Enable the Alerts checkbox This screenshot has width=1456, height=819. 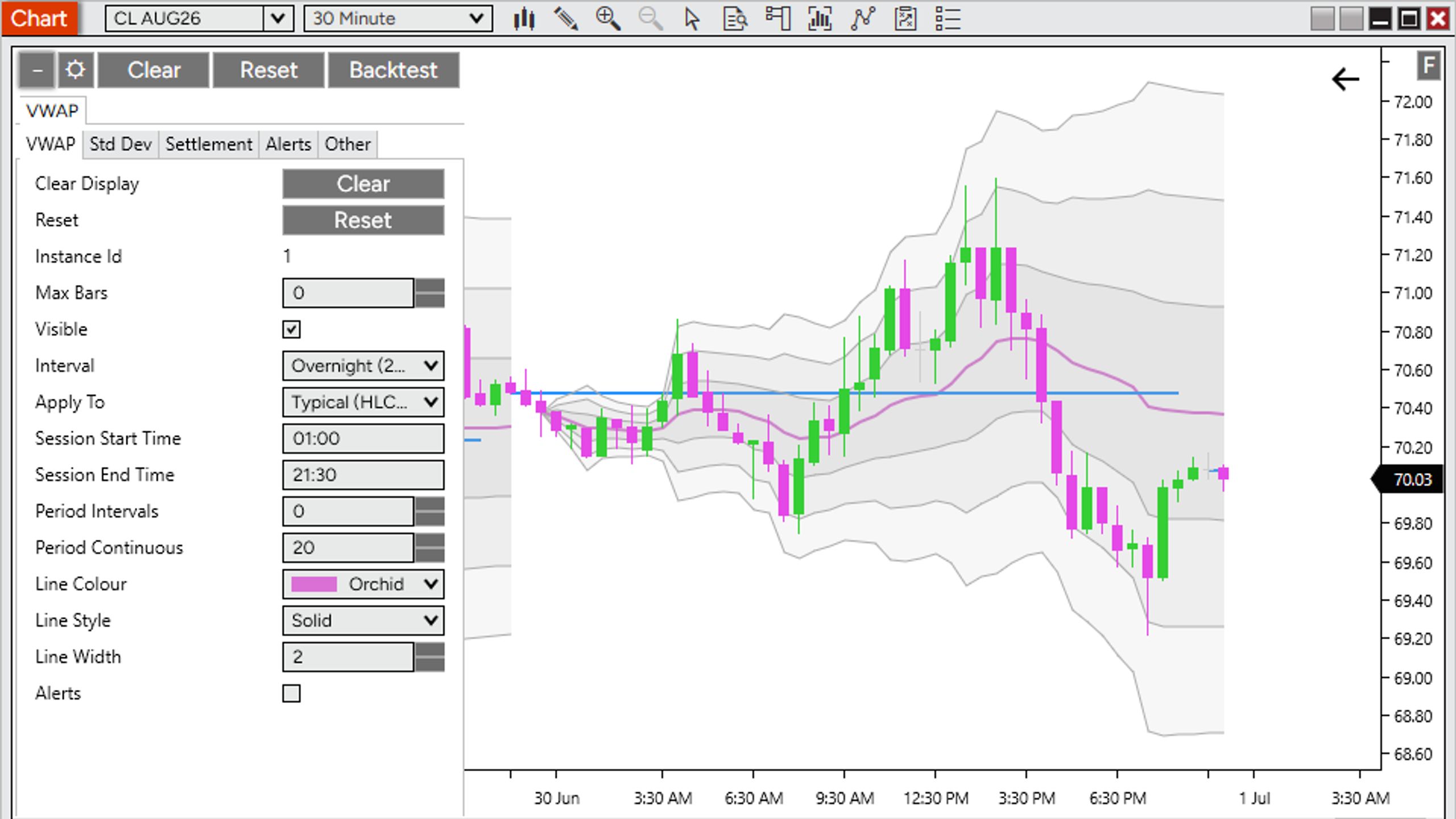pos(291,693)
